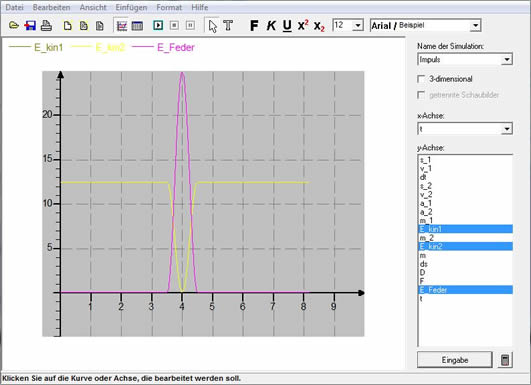Open the x-Achse variable dropdown
Image resolution: width=531 pixels, height=385 pixels.
(507, 129)
